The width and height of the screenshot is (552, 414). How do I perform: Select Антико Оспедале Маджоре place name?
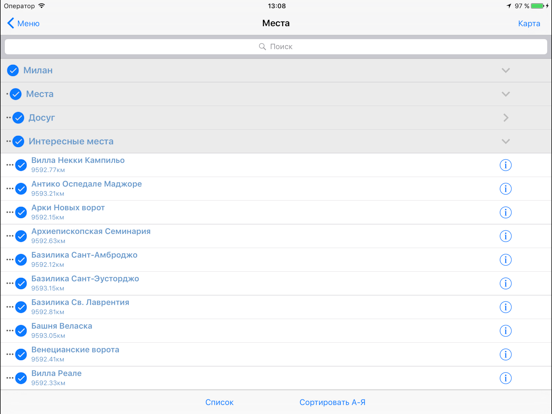tap(87, 184)
